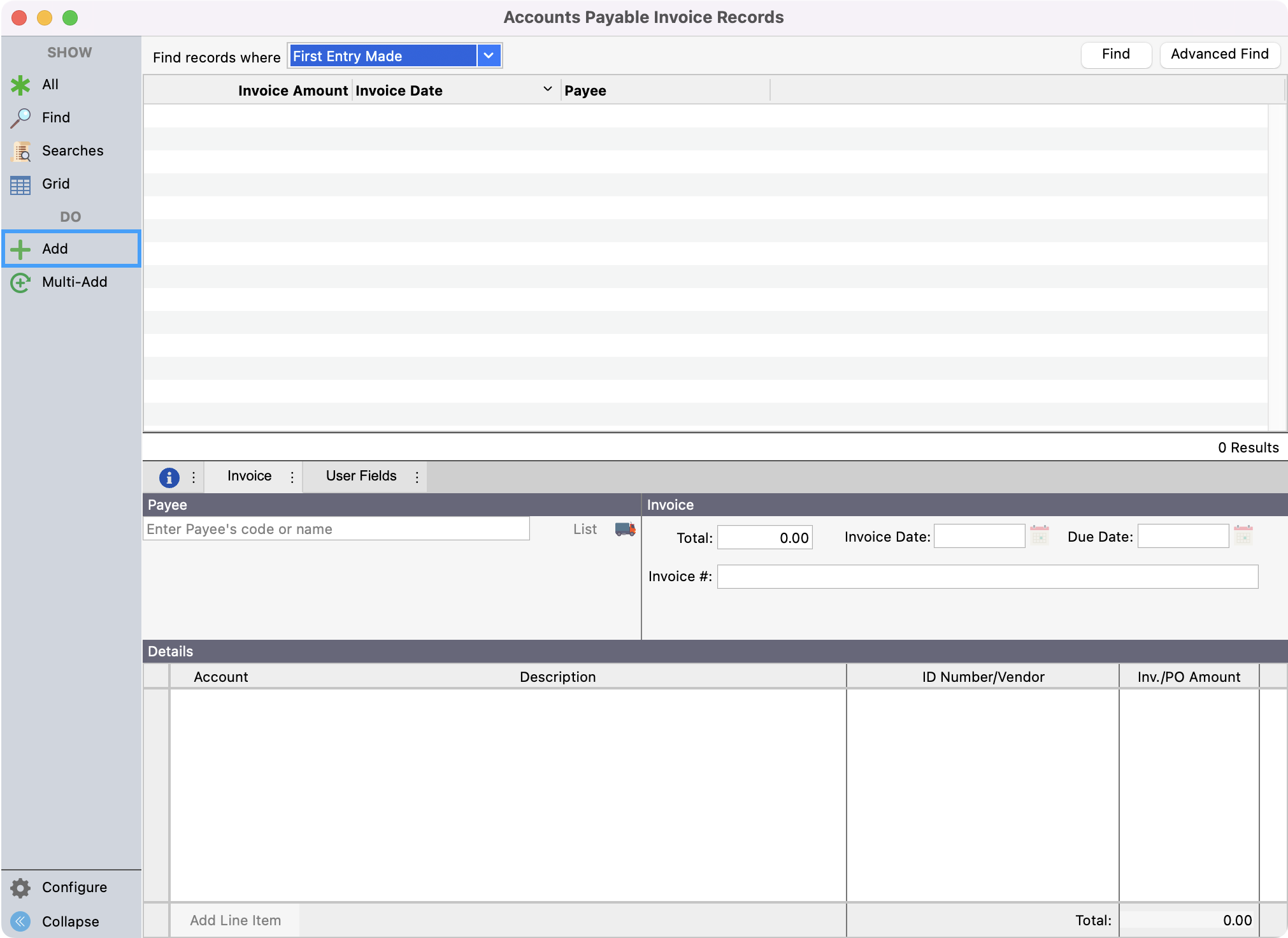Click the Payee code or name field
The height and width of the screenshot is (938, 1288).
click(336, 529)
